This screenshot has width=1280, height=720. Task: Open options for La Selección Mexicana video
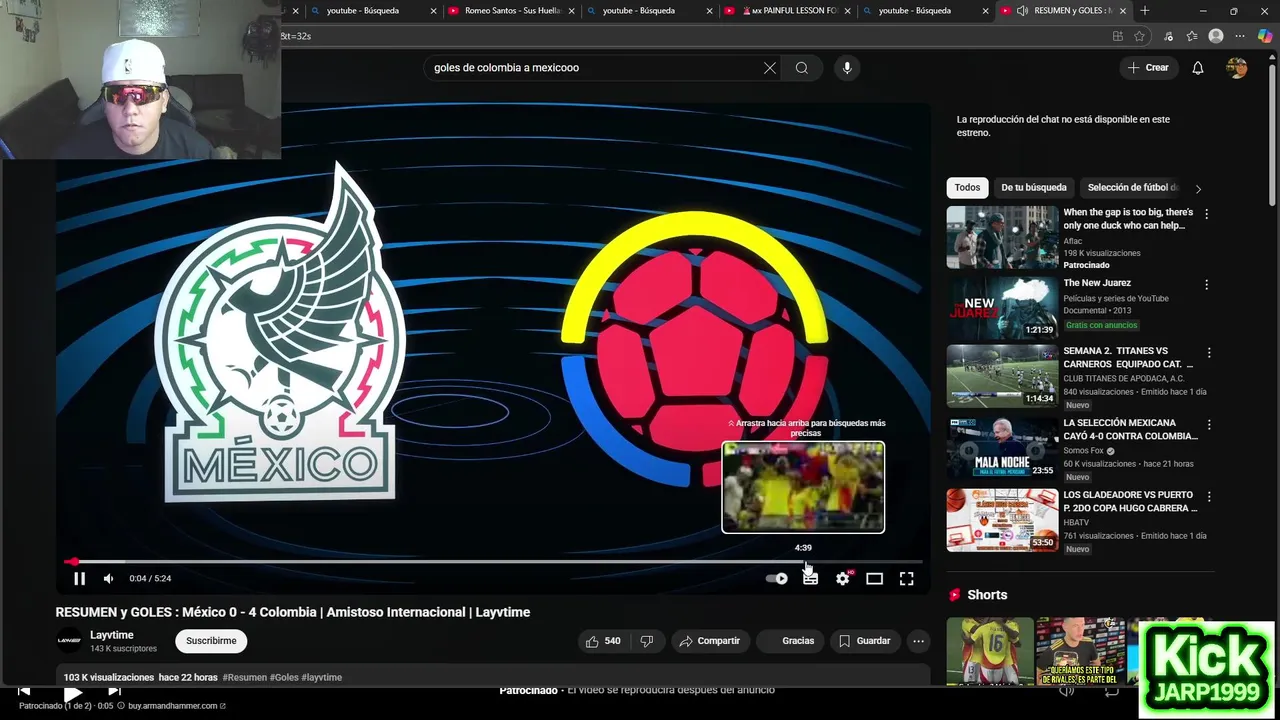click(x=1209, y=425)
